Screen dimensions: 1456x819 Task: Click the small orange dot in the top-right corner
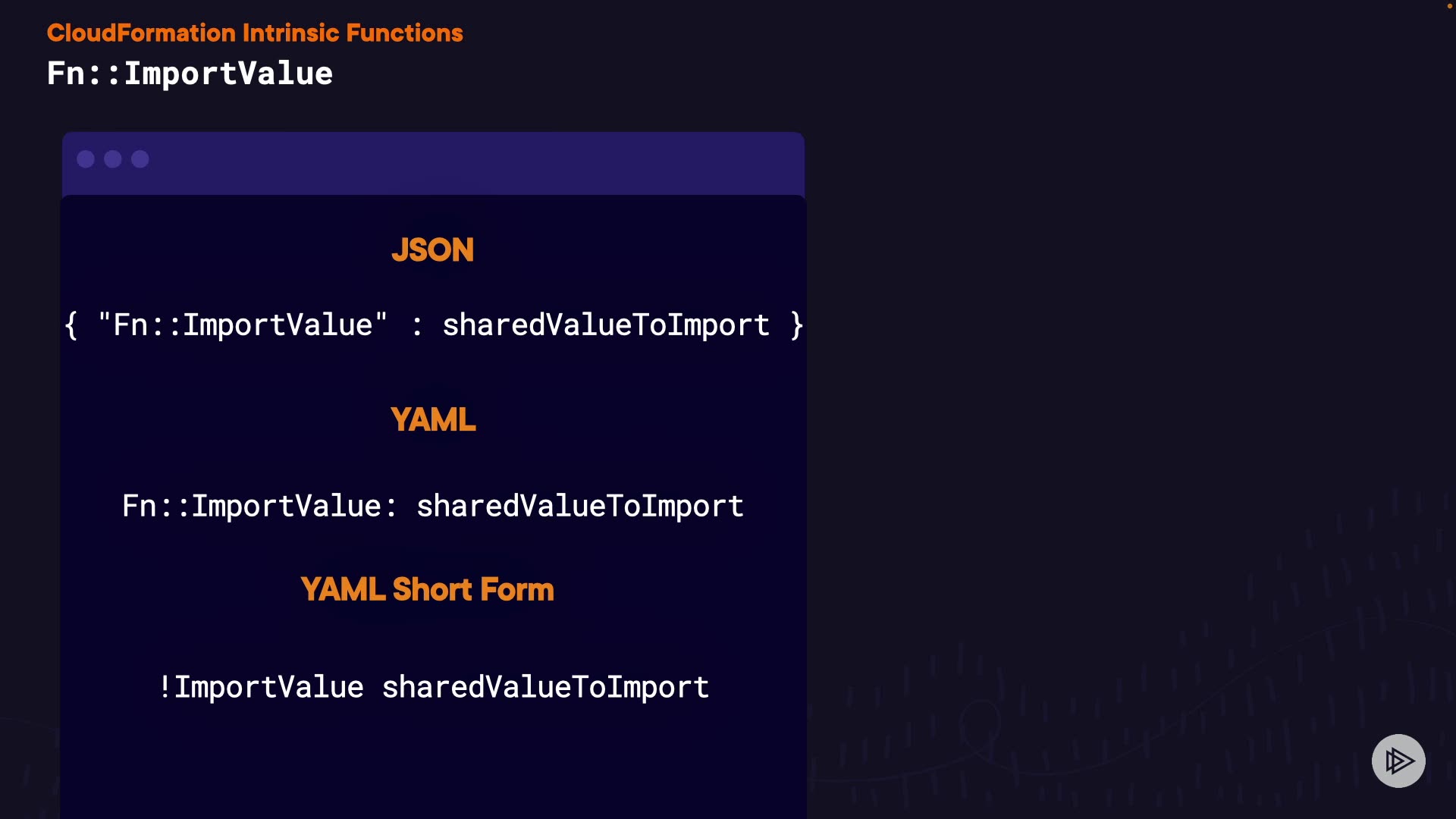click(1449, 6)
